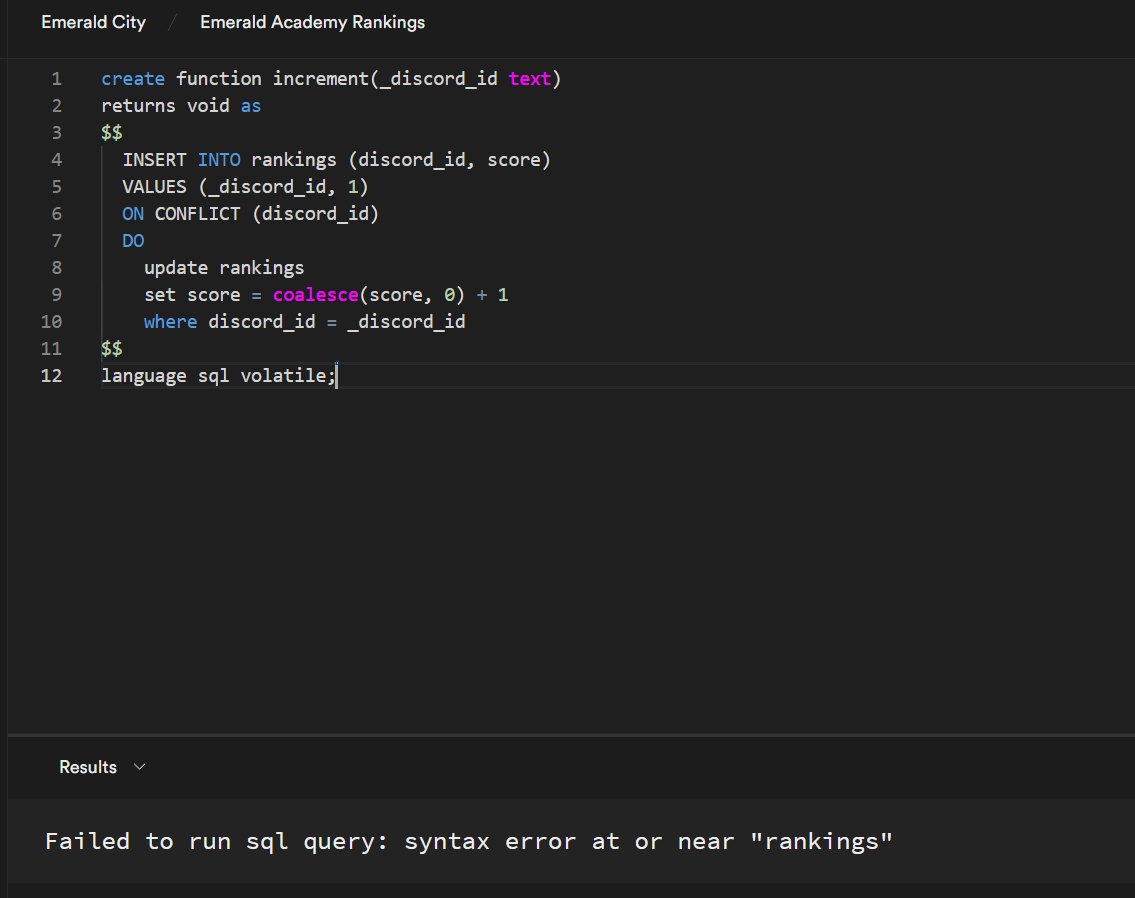Click the blue 'ON' keyword
The height and width of the screenshot is (898, 1135).
point(133,214)
